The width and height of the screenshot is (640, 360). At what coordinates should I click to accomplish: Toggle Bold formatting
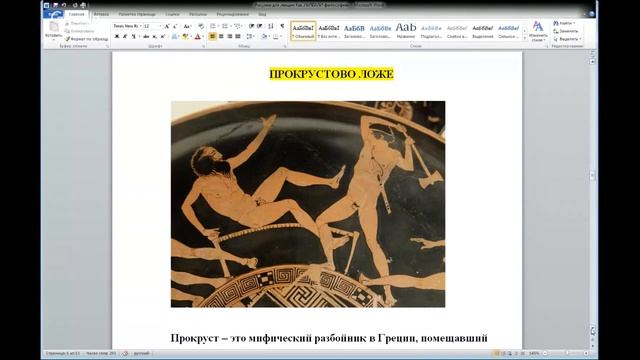point(116,37)
